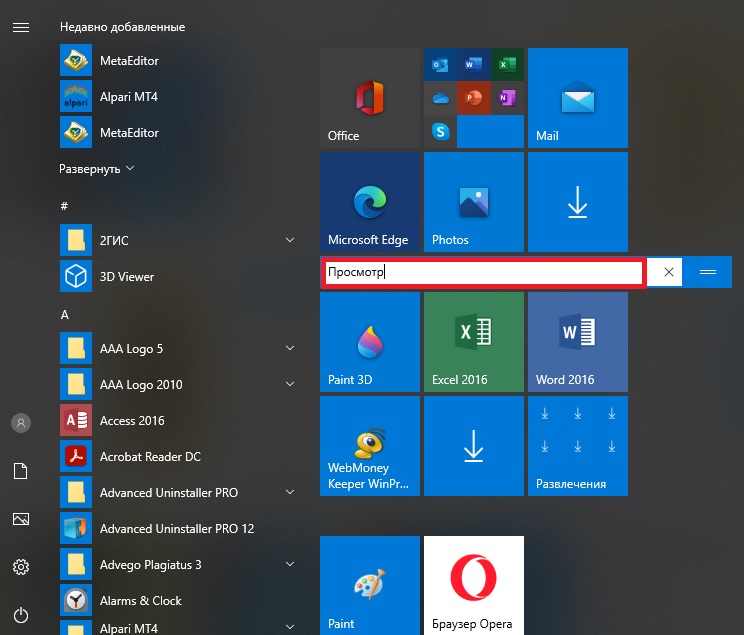Launch Advanced Uninstaller PRO 12
The image size is (744, 635).
point(178,529)
